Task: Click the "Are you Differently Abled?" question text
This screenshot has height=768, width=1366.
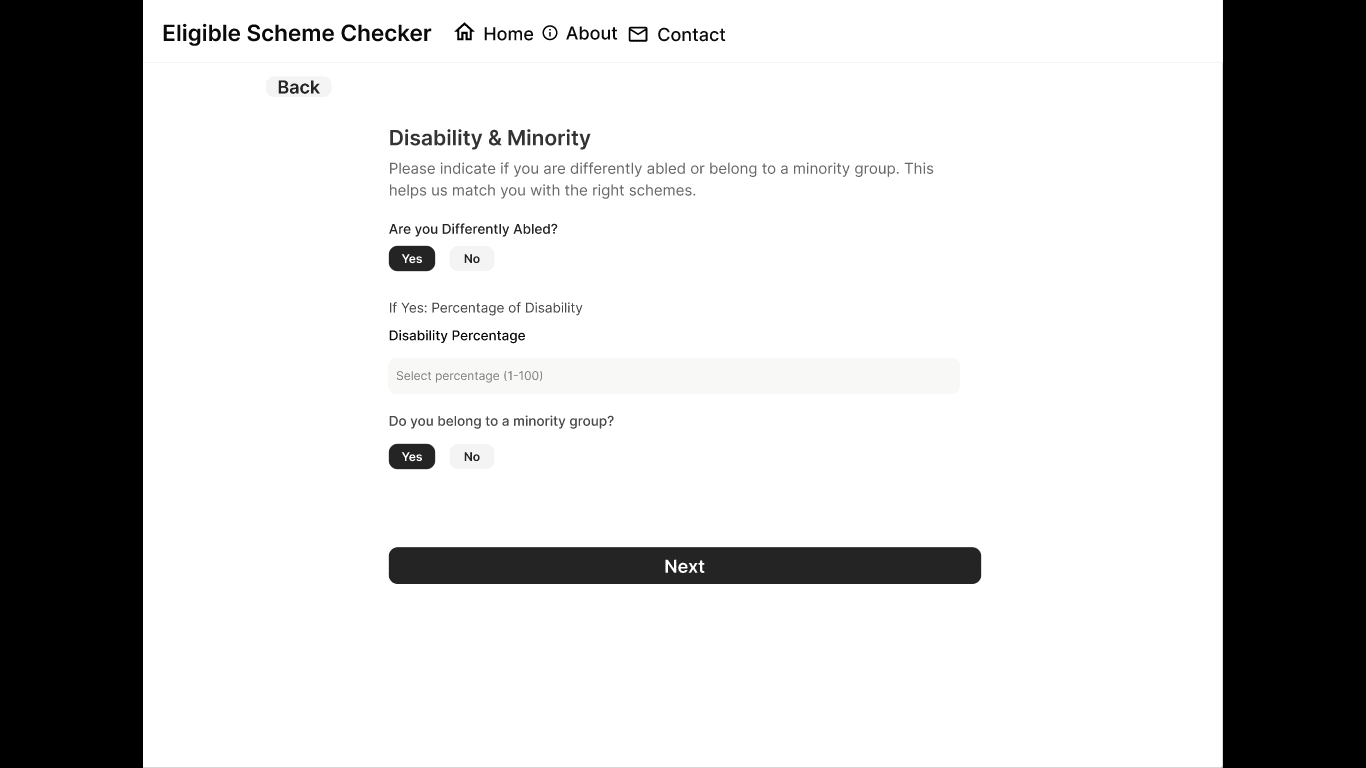Action: 473,229
